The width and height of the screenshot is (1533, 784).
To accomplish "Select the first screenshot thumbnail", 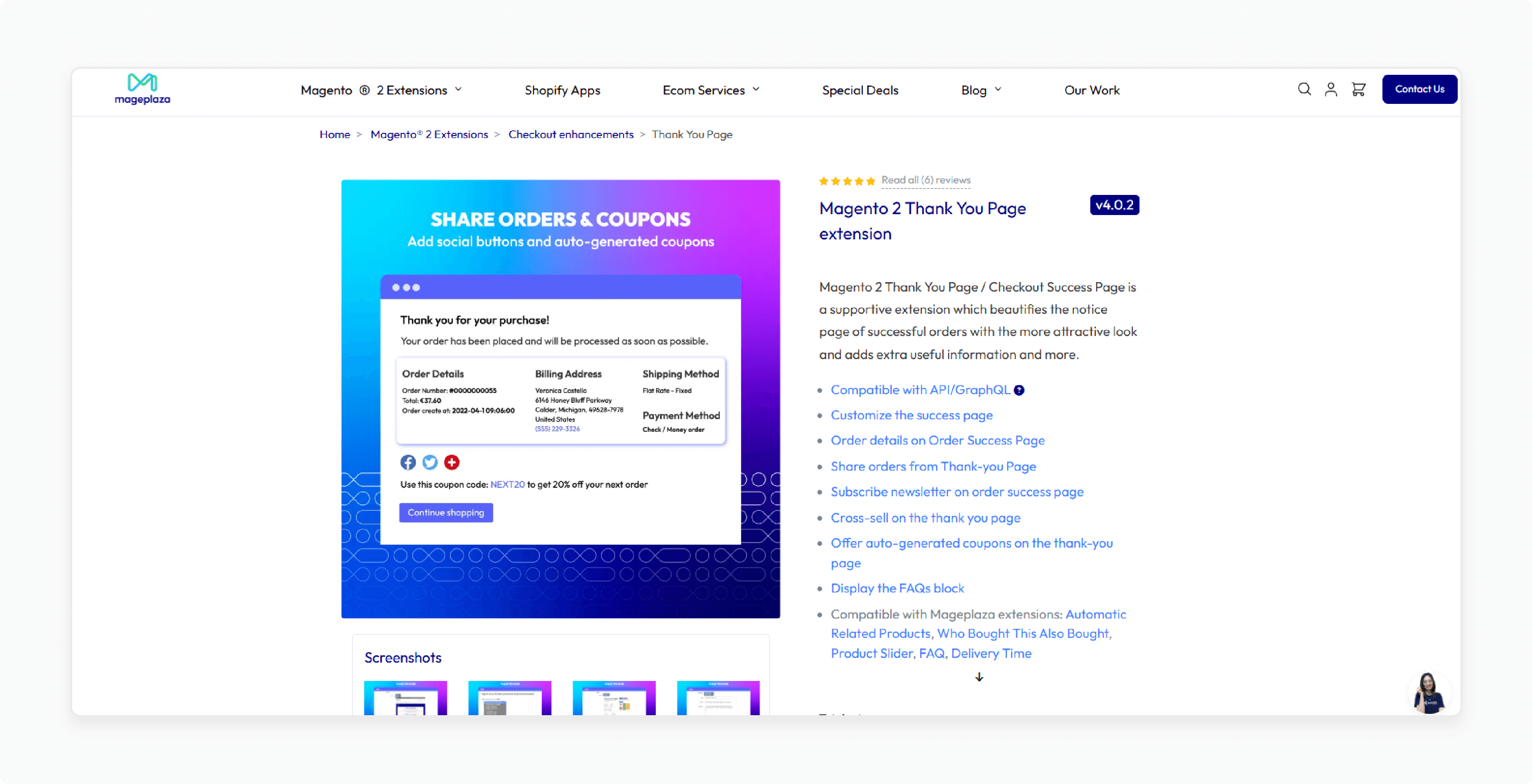I will (405, 698).
